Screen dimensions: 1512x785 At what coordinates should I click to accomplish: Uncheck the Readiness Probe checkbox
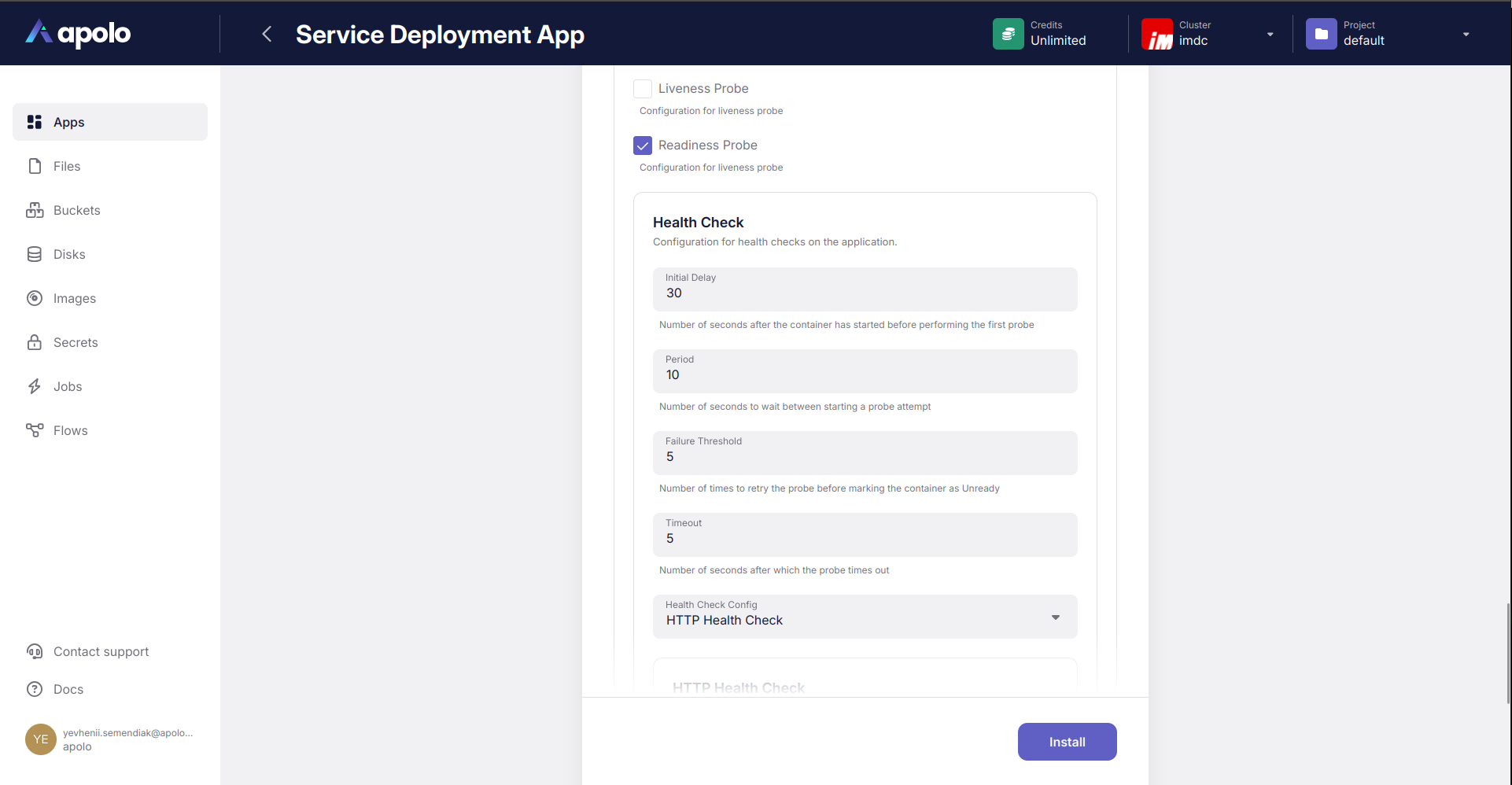643,146
